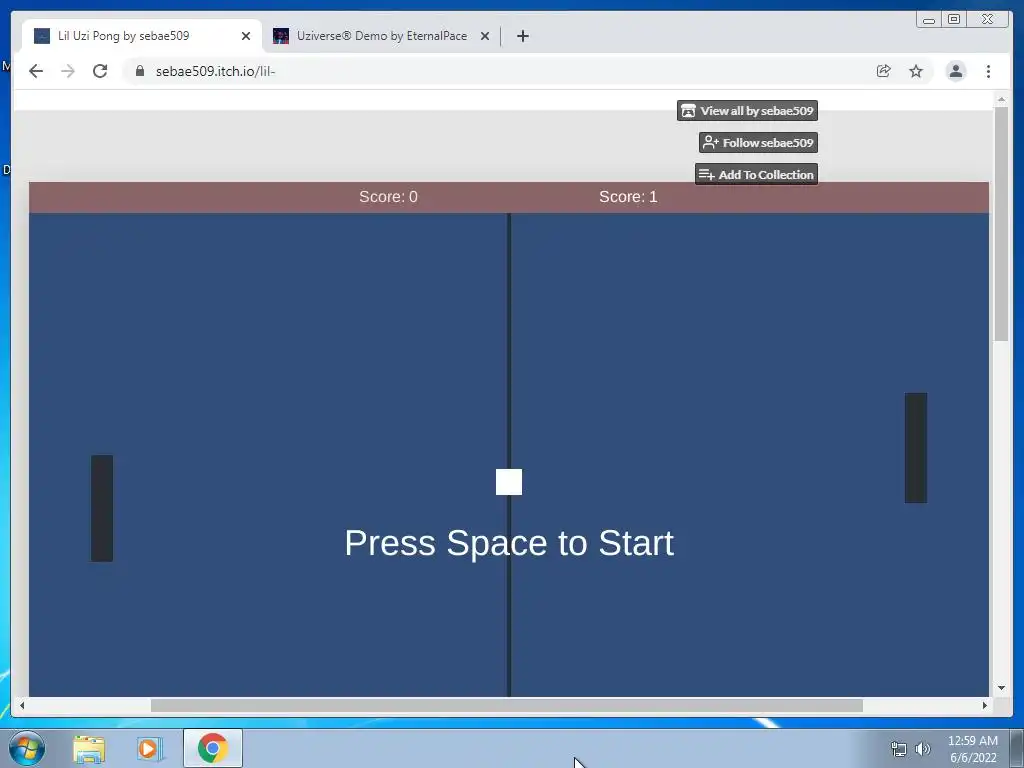Click the address bar URL sebae509.itch.io
The image size is (1024, 768).
[216, 71]
